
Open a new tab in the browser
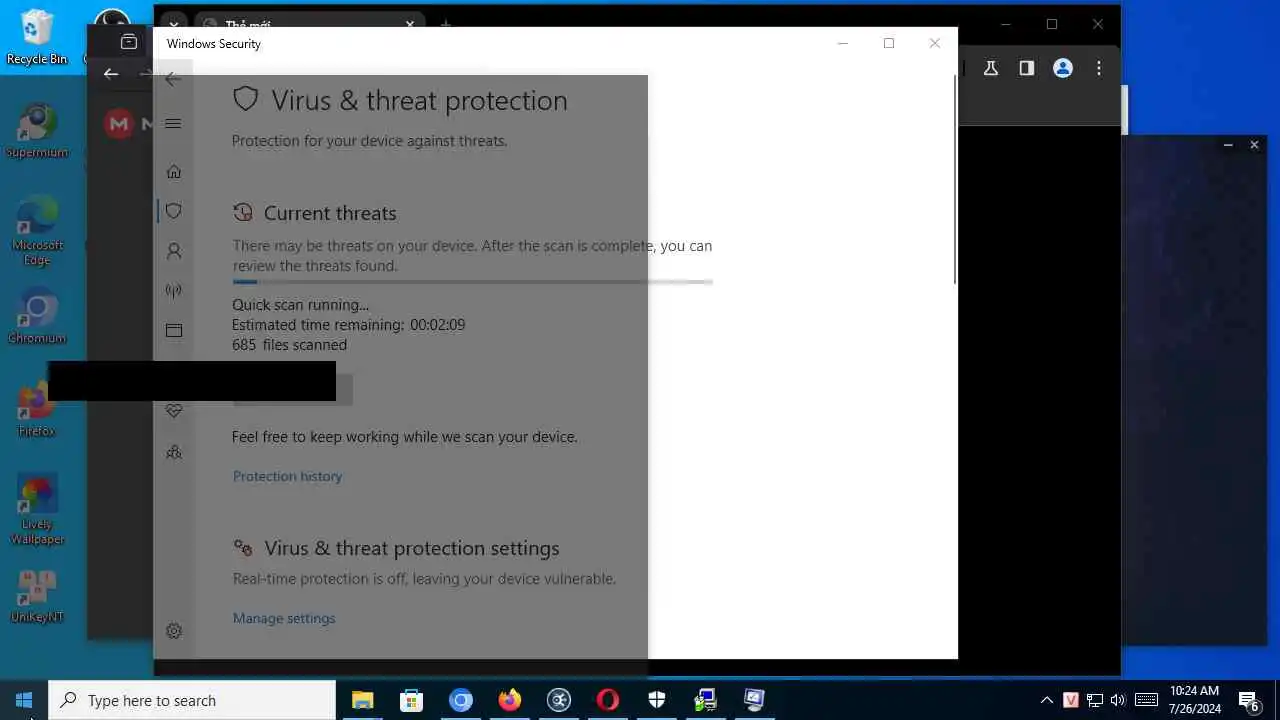(446, 24)
